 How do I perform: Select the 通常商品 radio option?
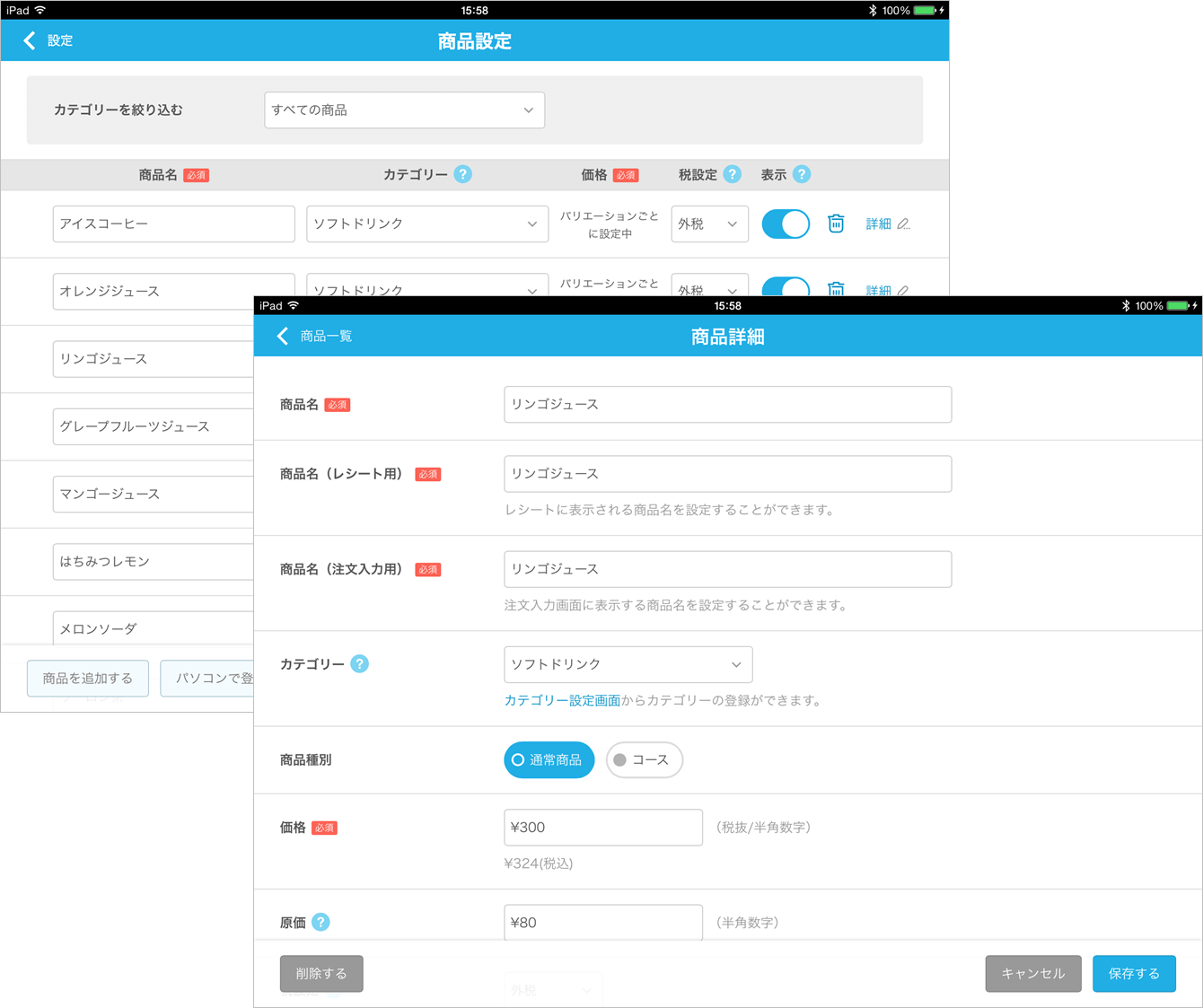point(549,760)
